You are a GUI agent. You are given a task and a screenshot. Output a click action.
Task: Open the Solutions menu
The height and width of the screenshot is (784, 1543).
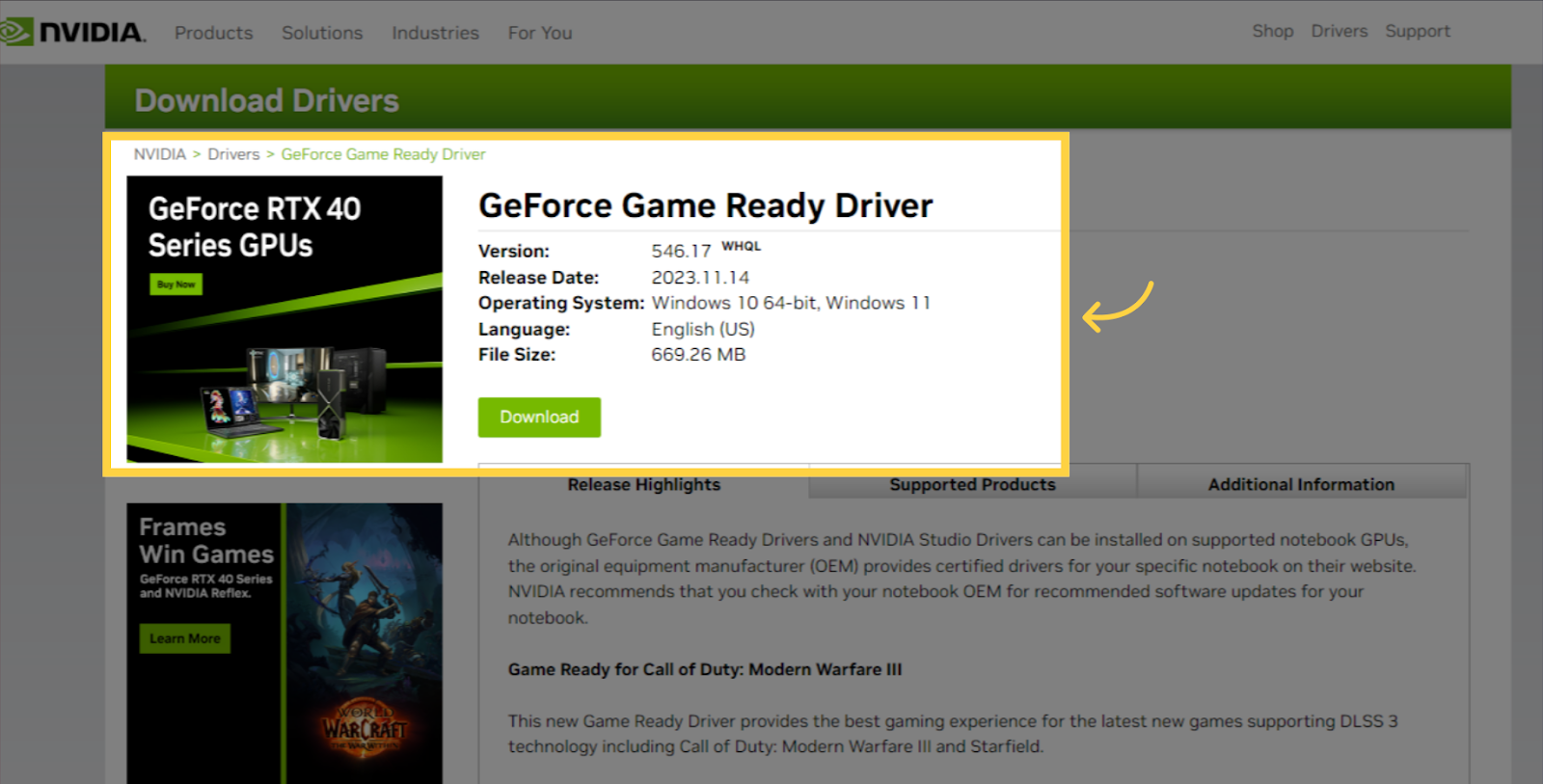coord(322,33)
